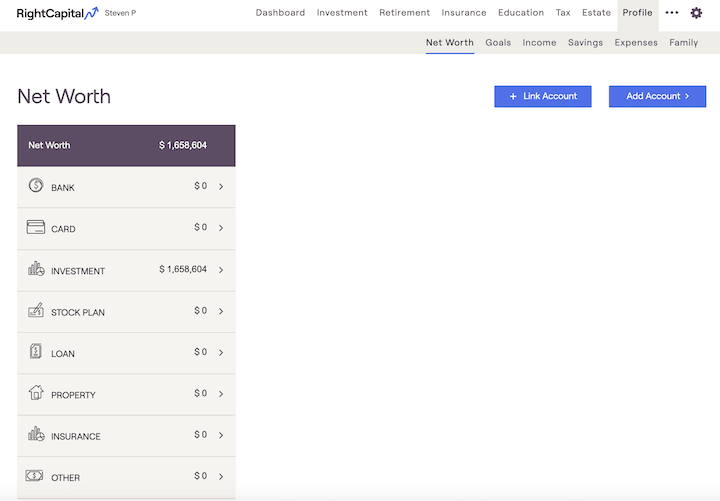
Task: Click the Insurance category icon
Action: tap(36, 435)
